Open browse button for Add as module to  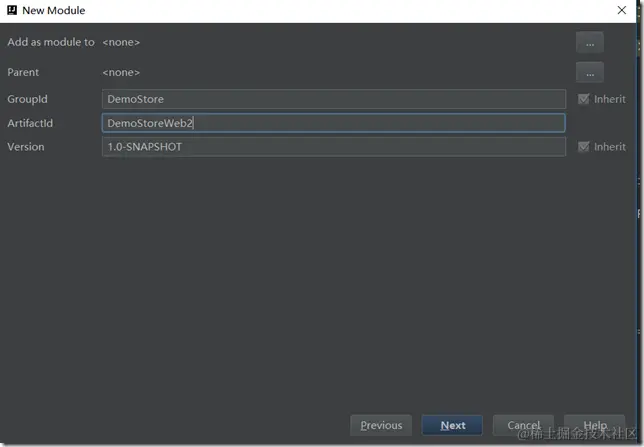[x=590, y=42]
